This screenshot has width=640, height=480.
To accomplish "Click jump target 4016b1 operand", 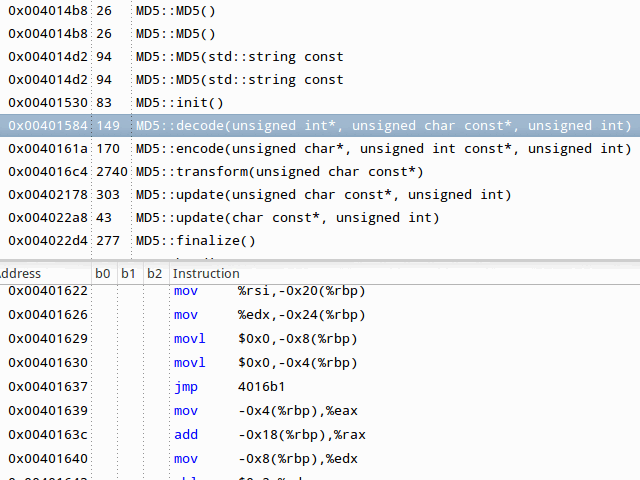I will (x=261, y=387).
